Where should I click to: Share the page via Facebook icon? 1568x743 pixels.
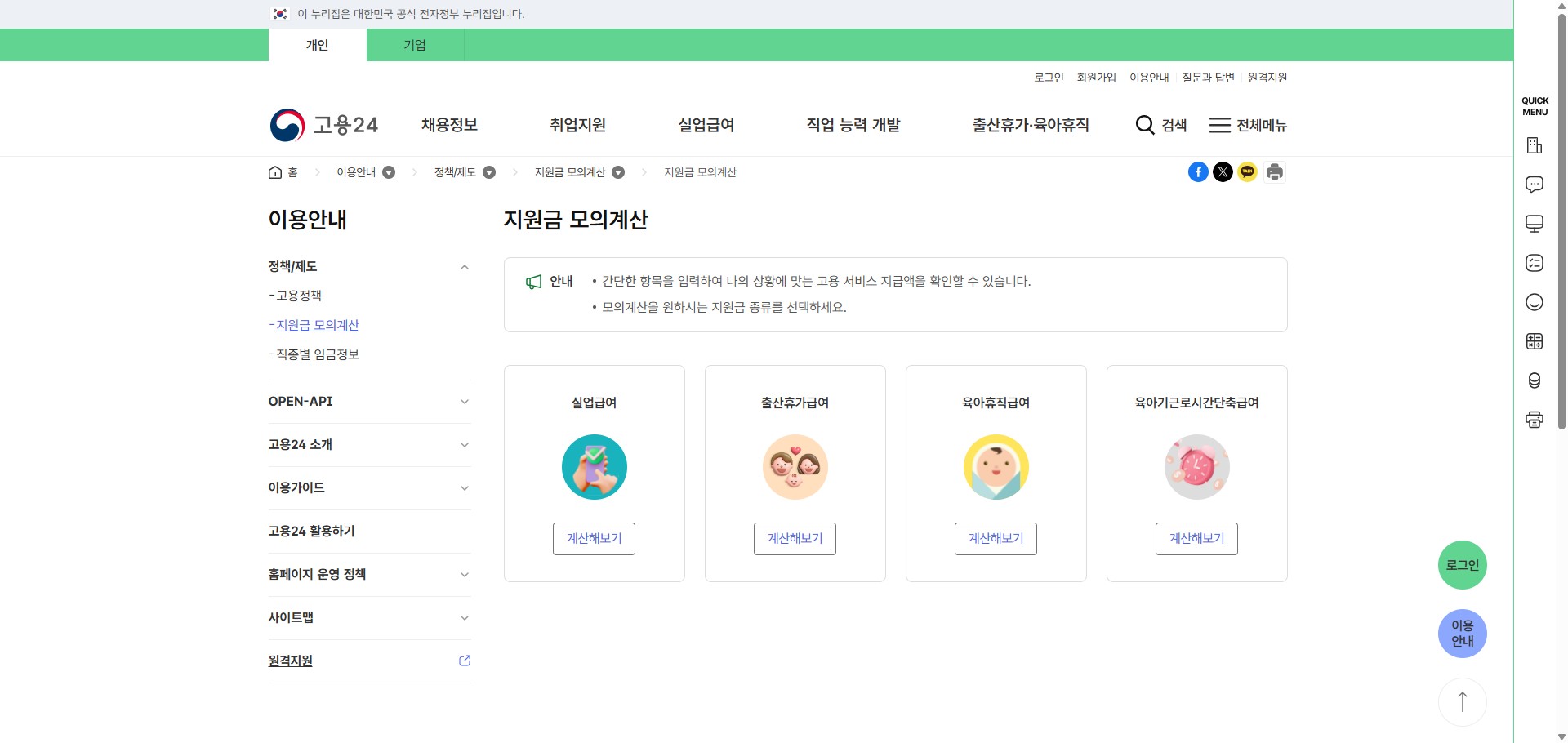pyautogui.click(x=1198, y=172)
